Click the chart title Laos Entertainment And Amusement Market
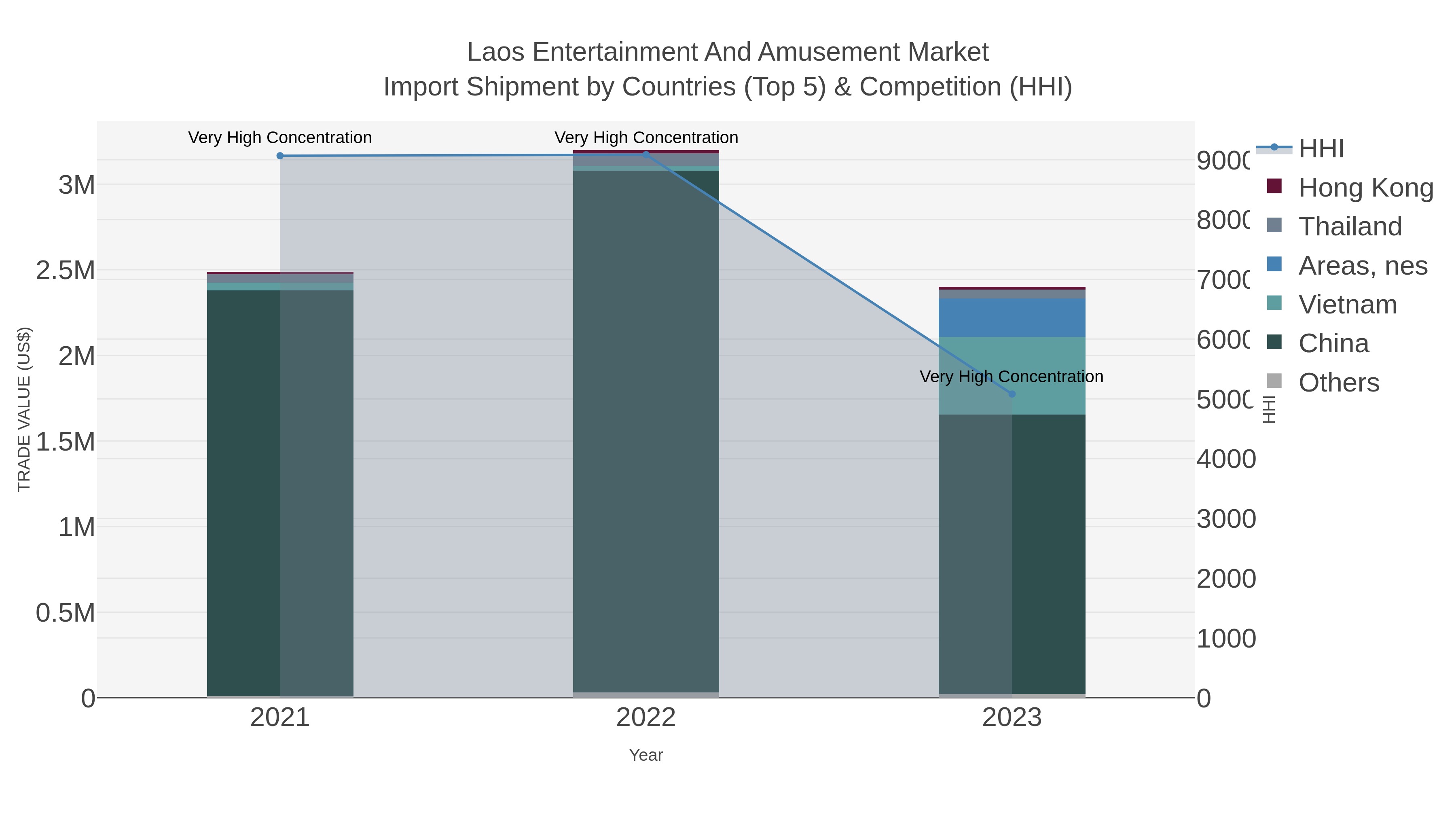The image size is (1456, 819). (728, 52)
